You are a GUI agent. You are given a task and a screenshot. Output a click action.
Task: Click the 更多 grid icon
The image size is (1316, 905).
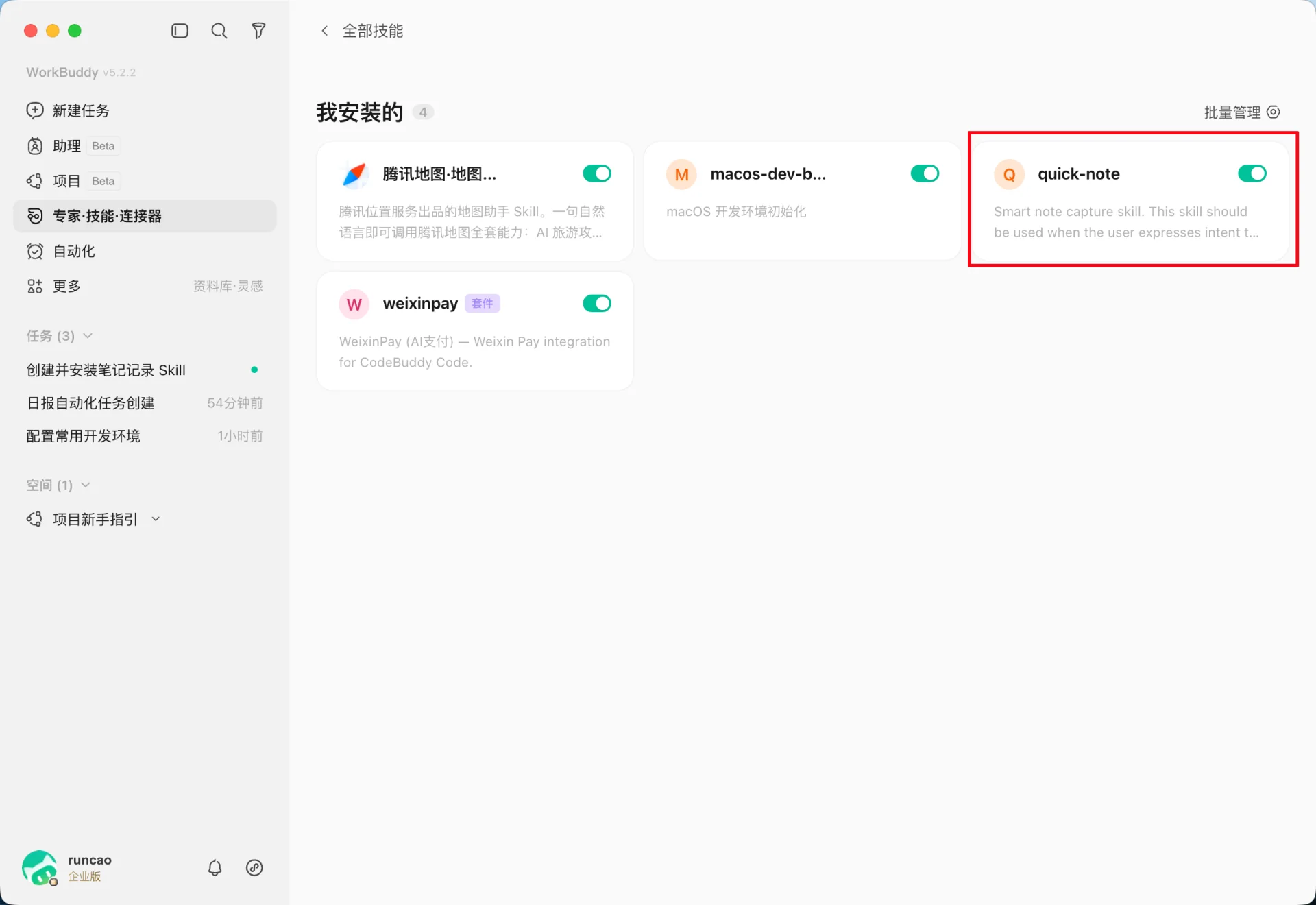pyautogui.click(x=35, y=287)
